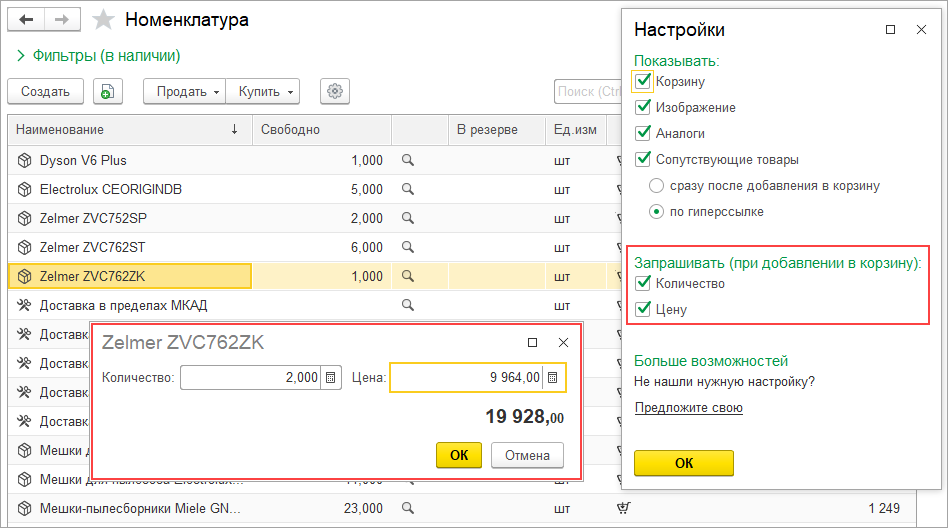Click the magnifier icon in the Dyson V6 Plus row
The width and height of the screenshot is (948, 528).
click(407, 160)
